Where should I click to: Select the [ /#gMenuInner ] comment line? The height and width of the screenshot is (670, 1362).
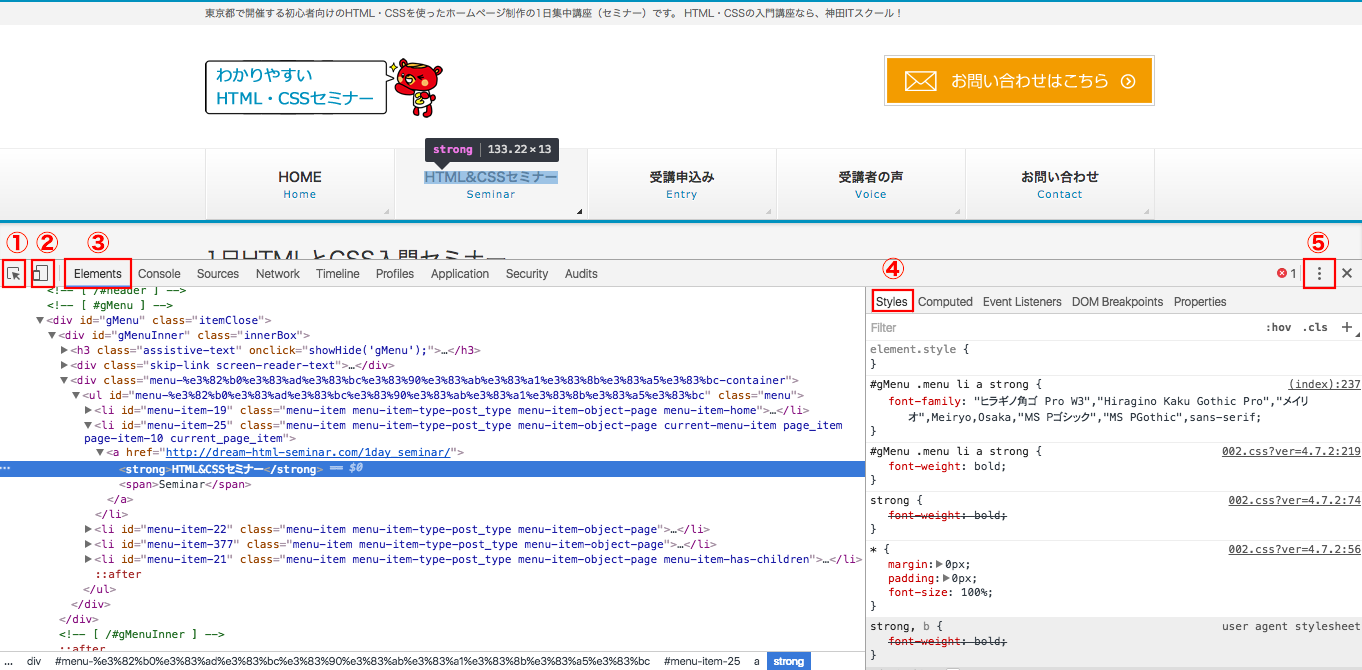pyautogui.click(x=141, y=634)
